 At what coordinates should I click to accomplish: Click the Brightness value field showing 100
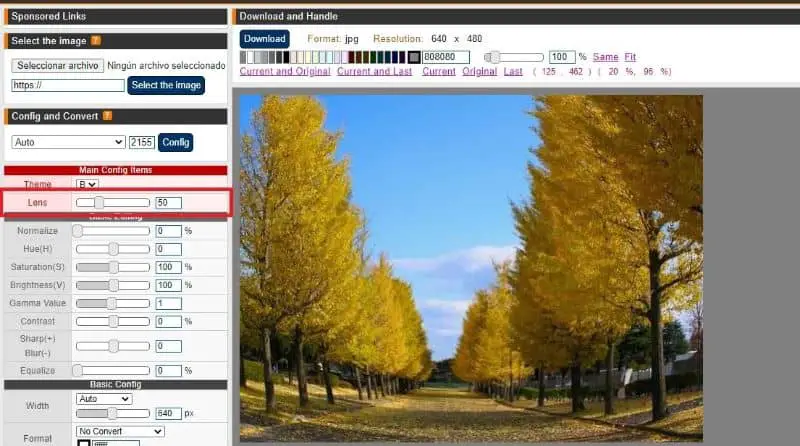168,285
